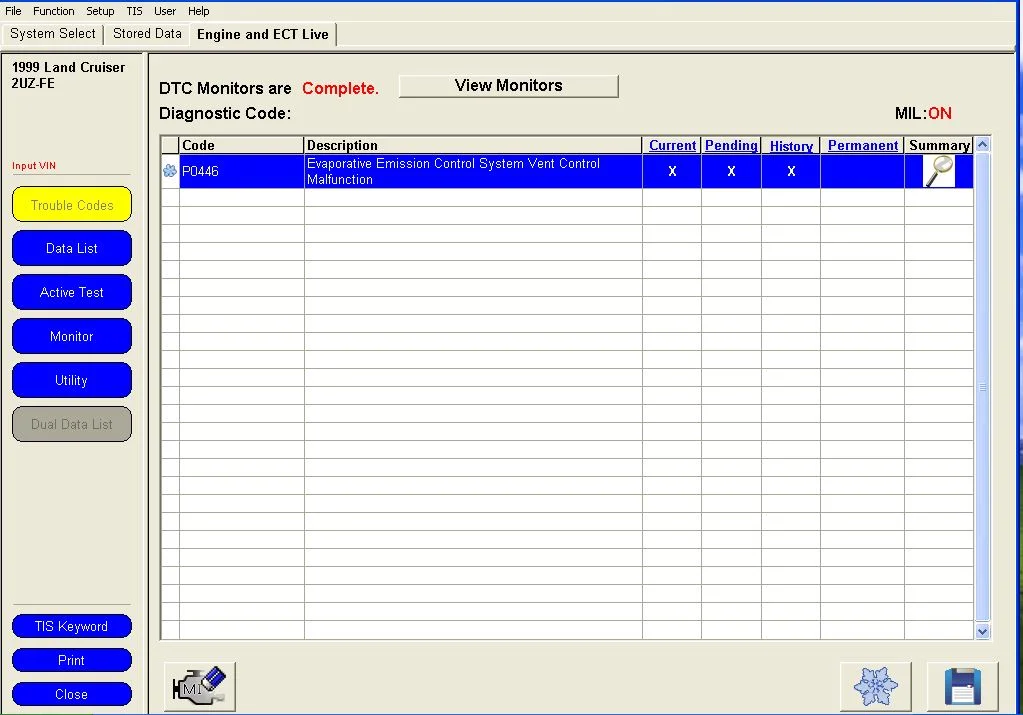Click the Input VIN link
Viewport: 1023px width, 715px height.
(34, 166)
